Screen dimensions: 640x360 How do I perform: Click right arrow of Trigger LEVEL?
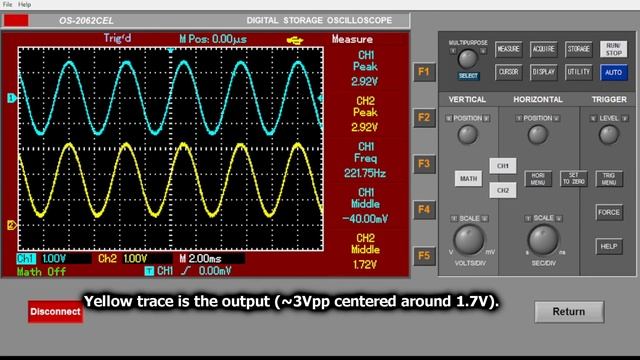point(624,118)
